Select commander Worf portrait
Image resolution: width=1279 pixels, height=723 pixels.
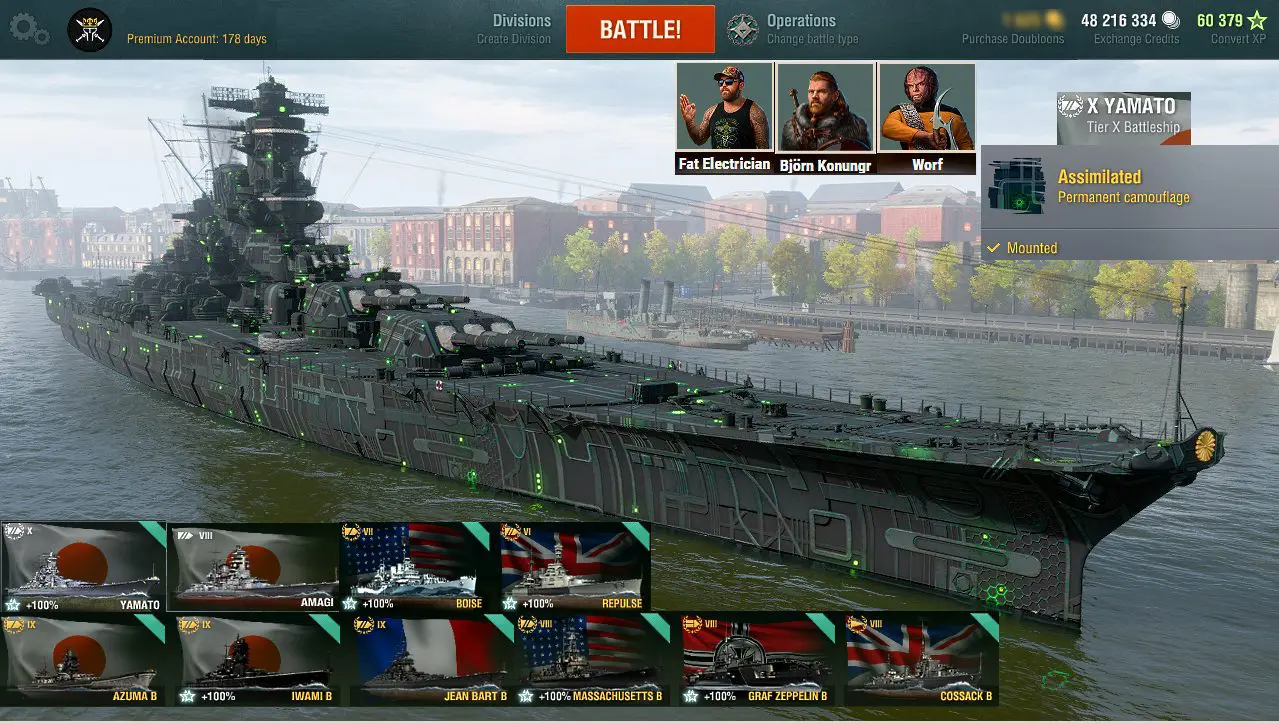point(927,118)
